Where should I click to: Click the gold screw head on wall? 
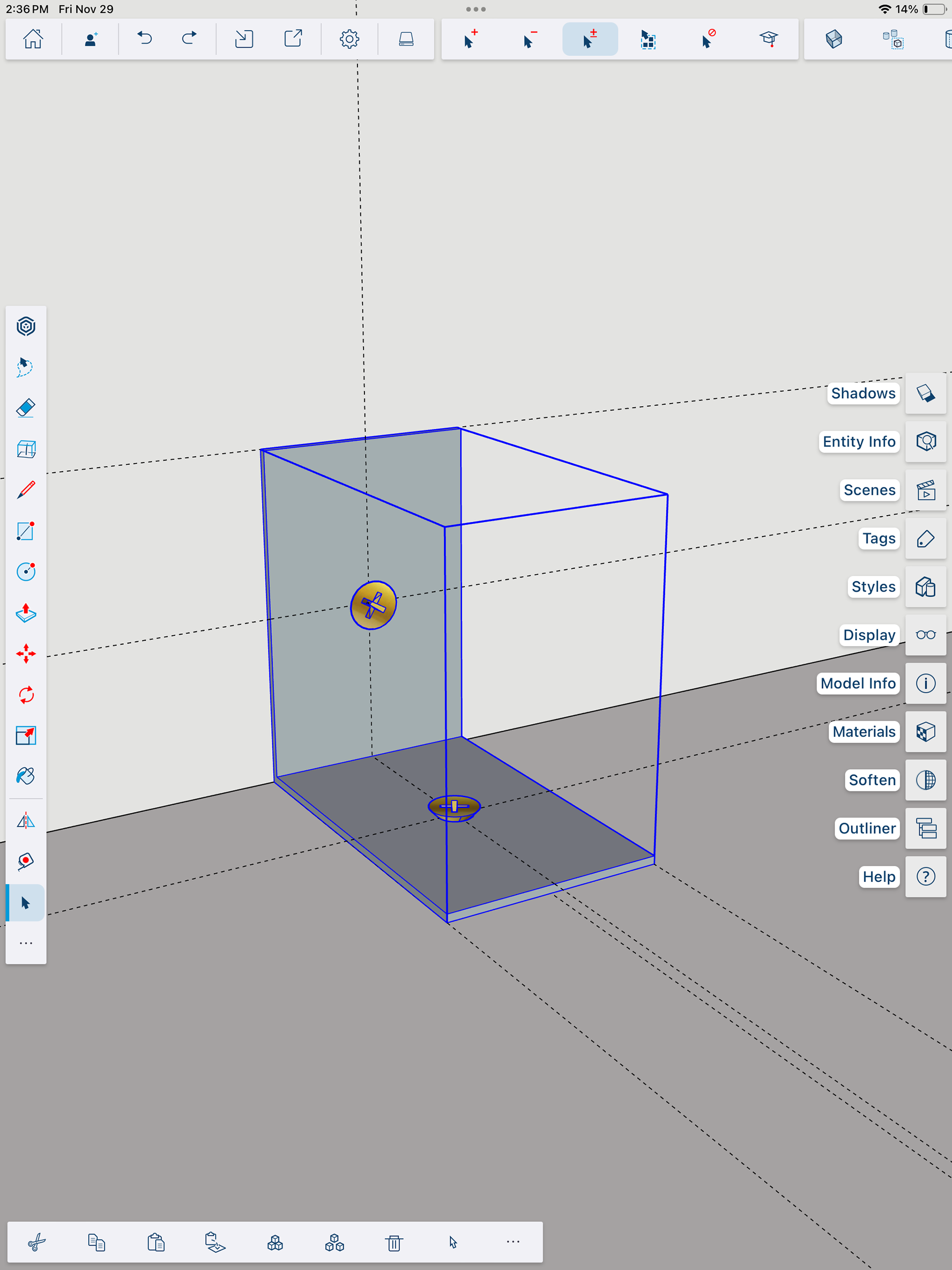(373, 605)
